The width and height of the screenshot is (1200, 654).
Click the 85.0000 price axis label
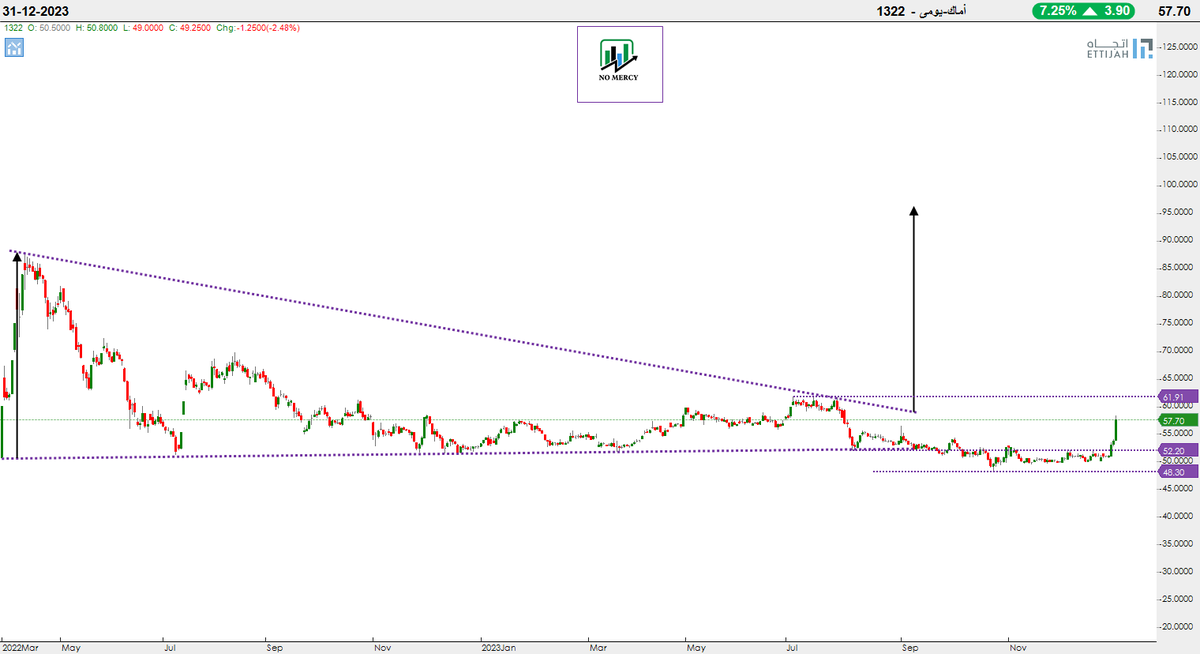[1179, 268]
